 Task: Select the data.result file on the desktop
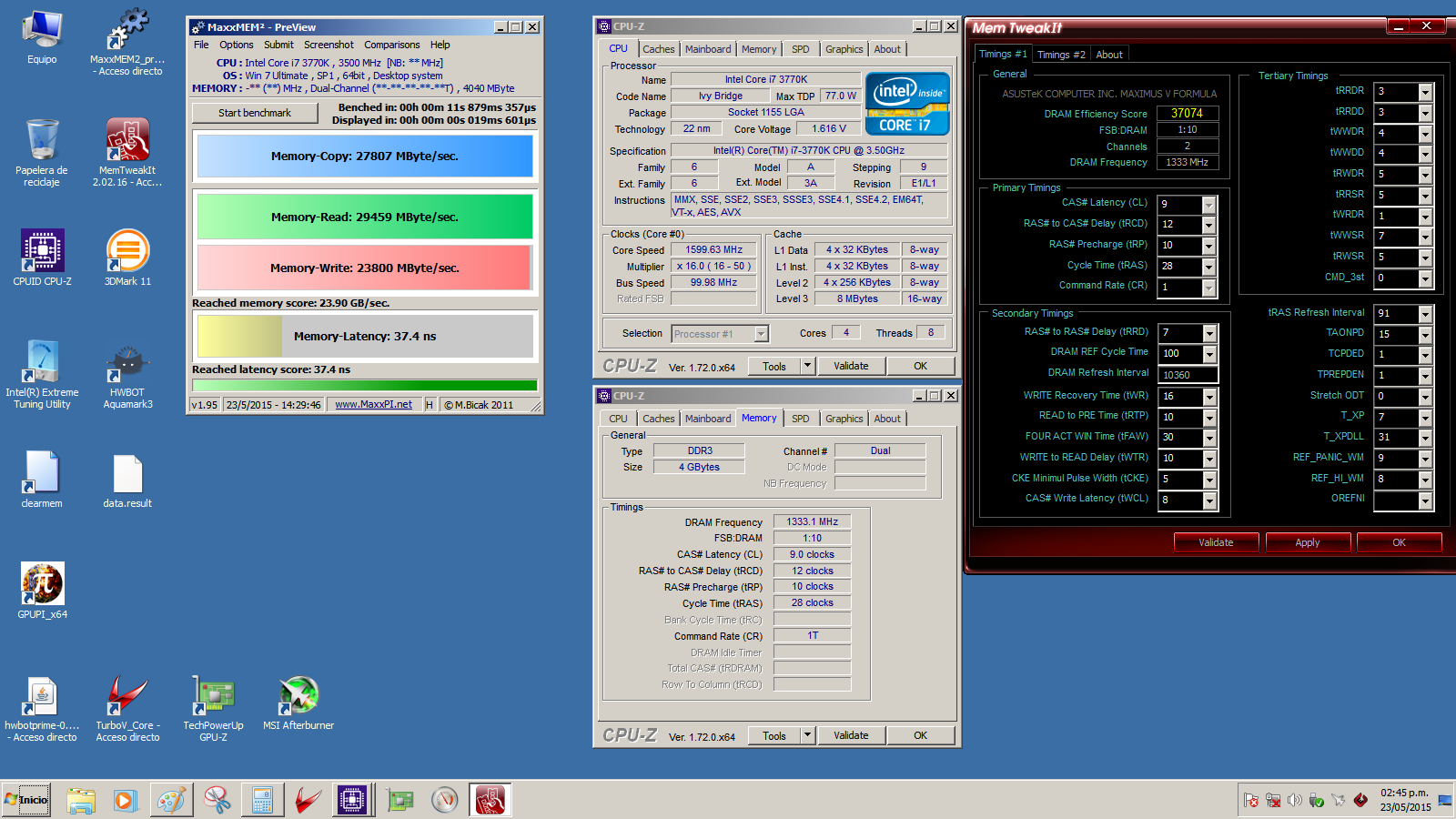[x=127, y=480]
